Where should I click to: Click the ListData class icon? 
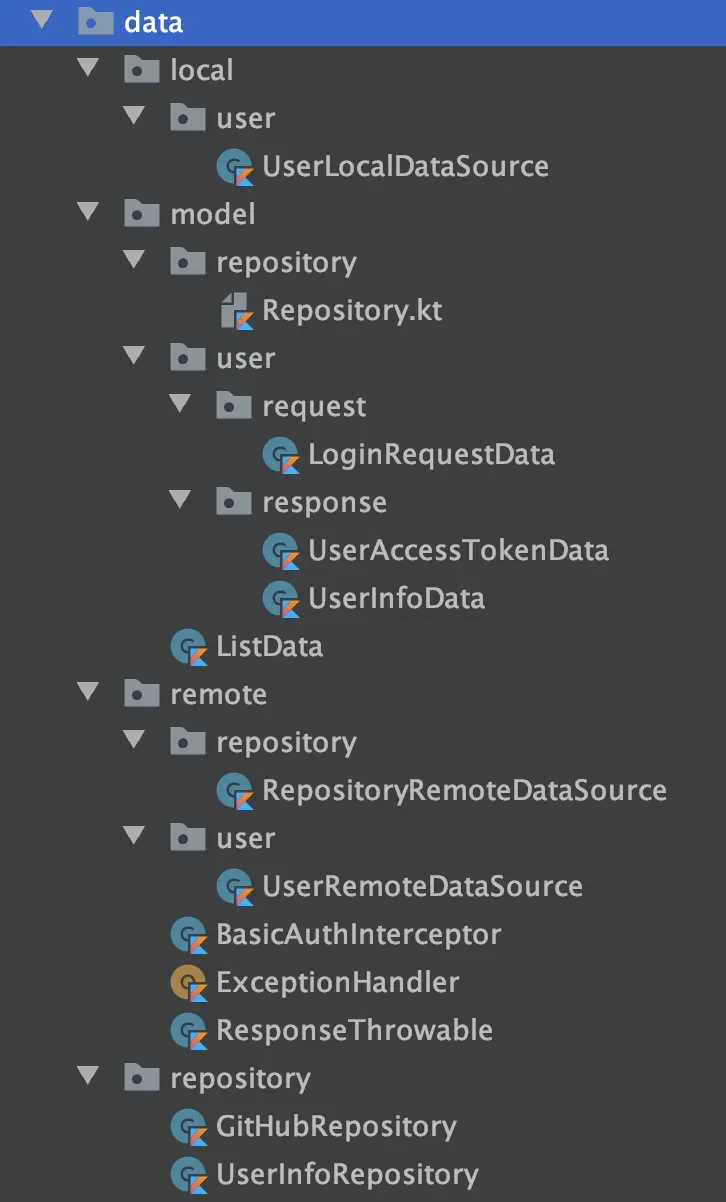click(189, 647)
